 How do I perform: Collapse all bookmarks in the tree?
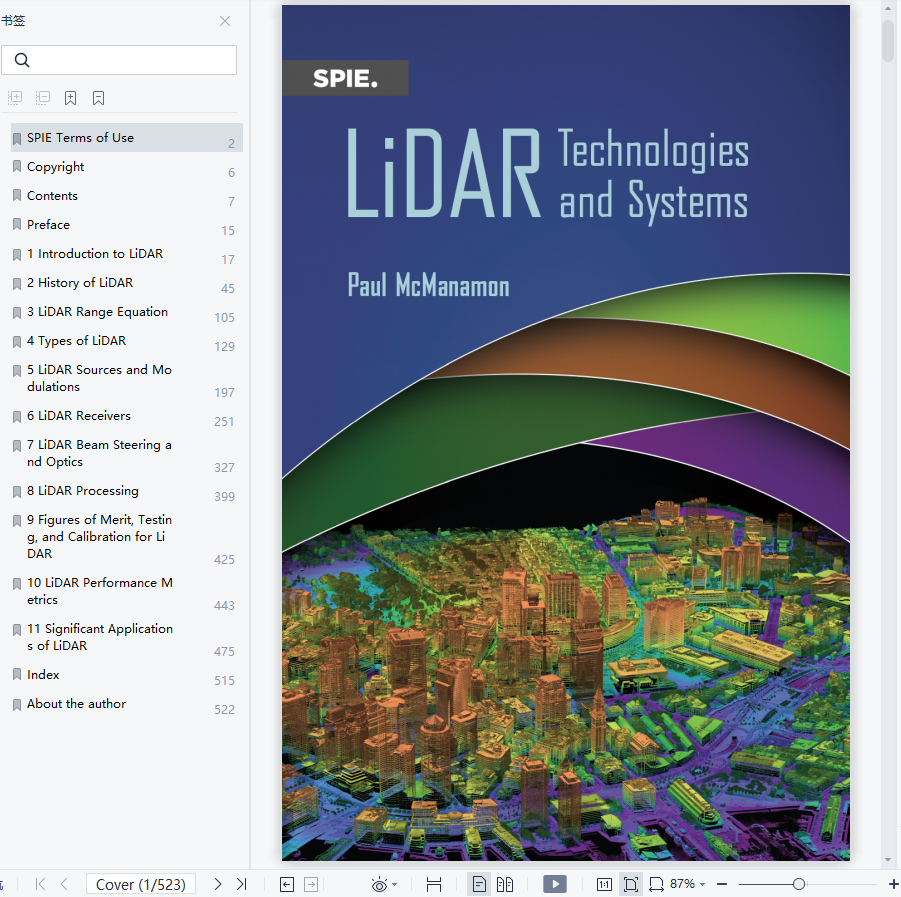43,98
